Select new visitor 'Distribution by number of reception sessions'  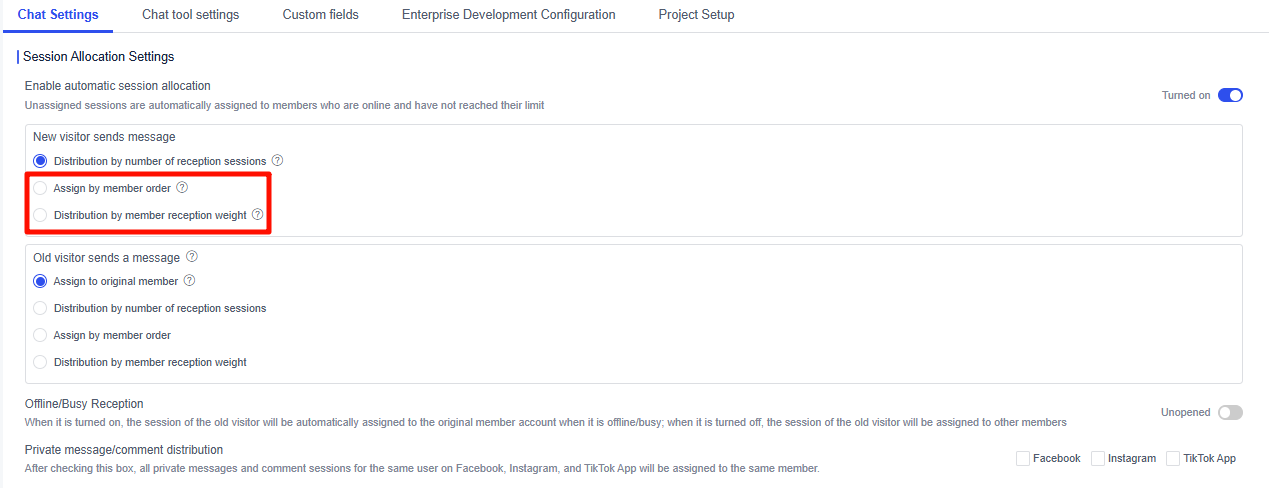[x=40, y=161]
